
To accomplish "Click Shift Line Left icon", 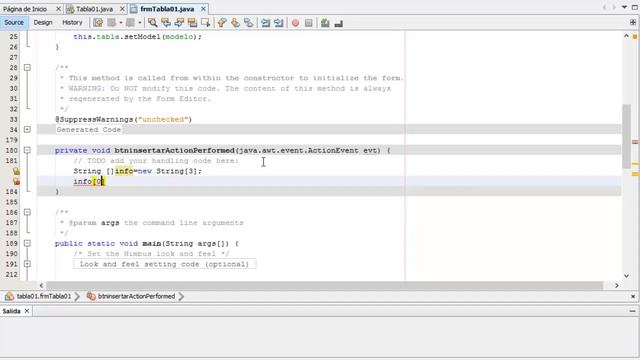I will click(x=265, y=23).
